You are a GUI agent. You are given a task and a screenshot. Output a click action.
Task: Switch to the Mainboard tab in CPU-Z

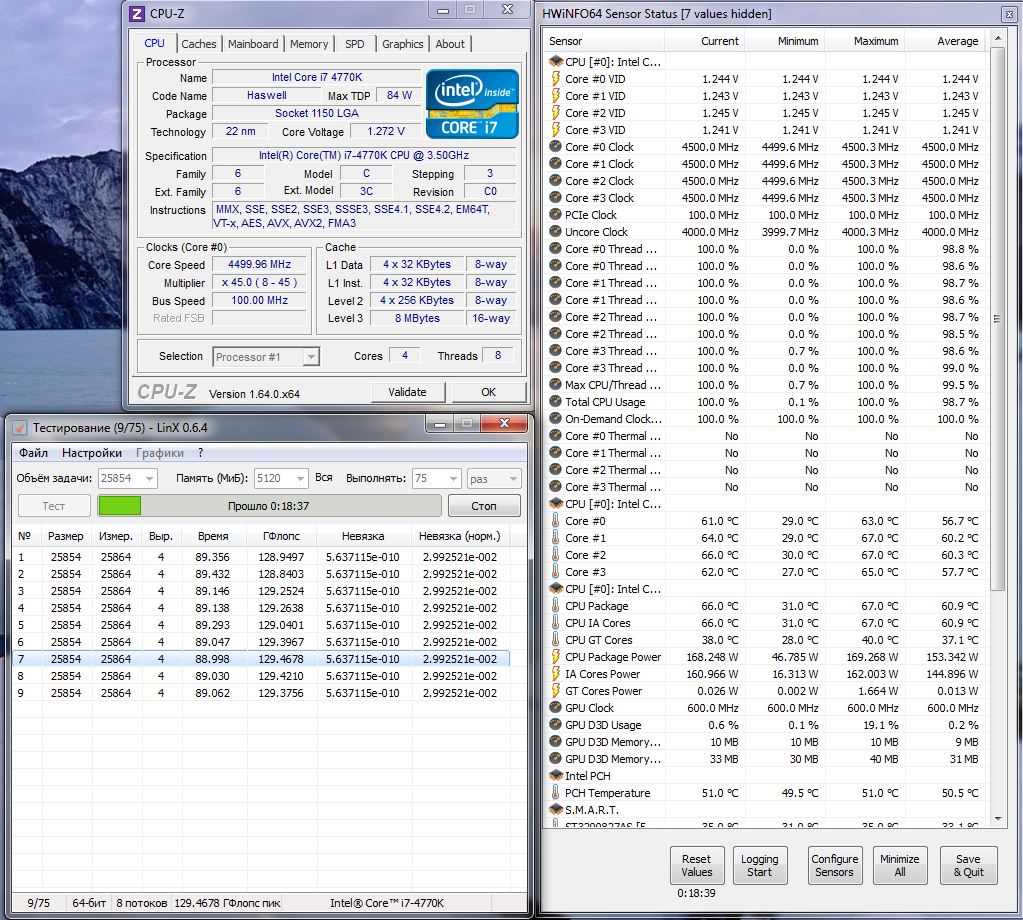pyautogui.click(x=253, y=44)
